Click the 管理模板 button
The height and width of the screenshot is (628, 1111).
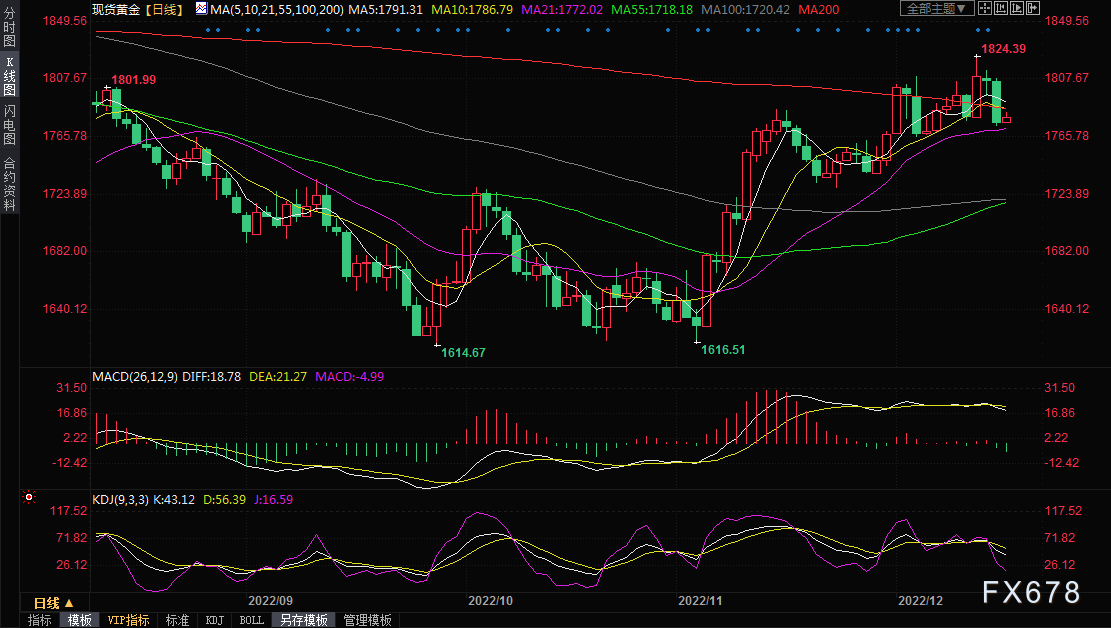pyautogui.click(x=367, y=620)
